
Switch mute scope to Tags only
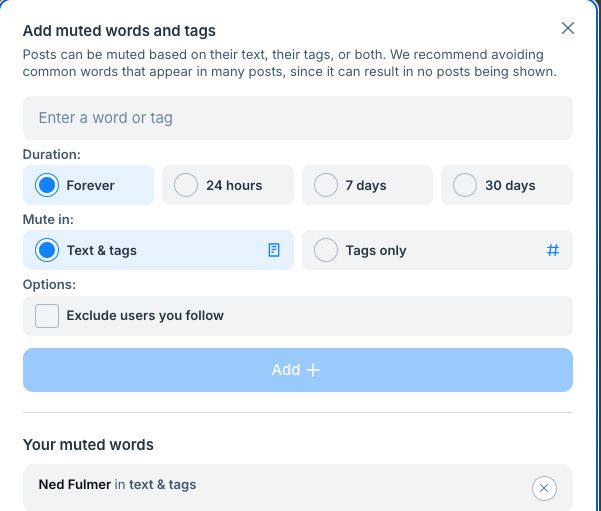(326, 250)
